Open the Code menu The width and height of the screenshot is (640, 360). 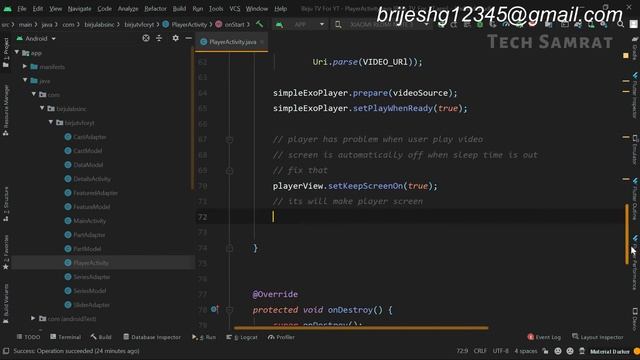(x=104, y=9)
